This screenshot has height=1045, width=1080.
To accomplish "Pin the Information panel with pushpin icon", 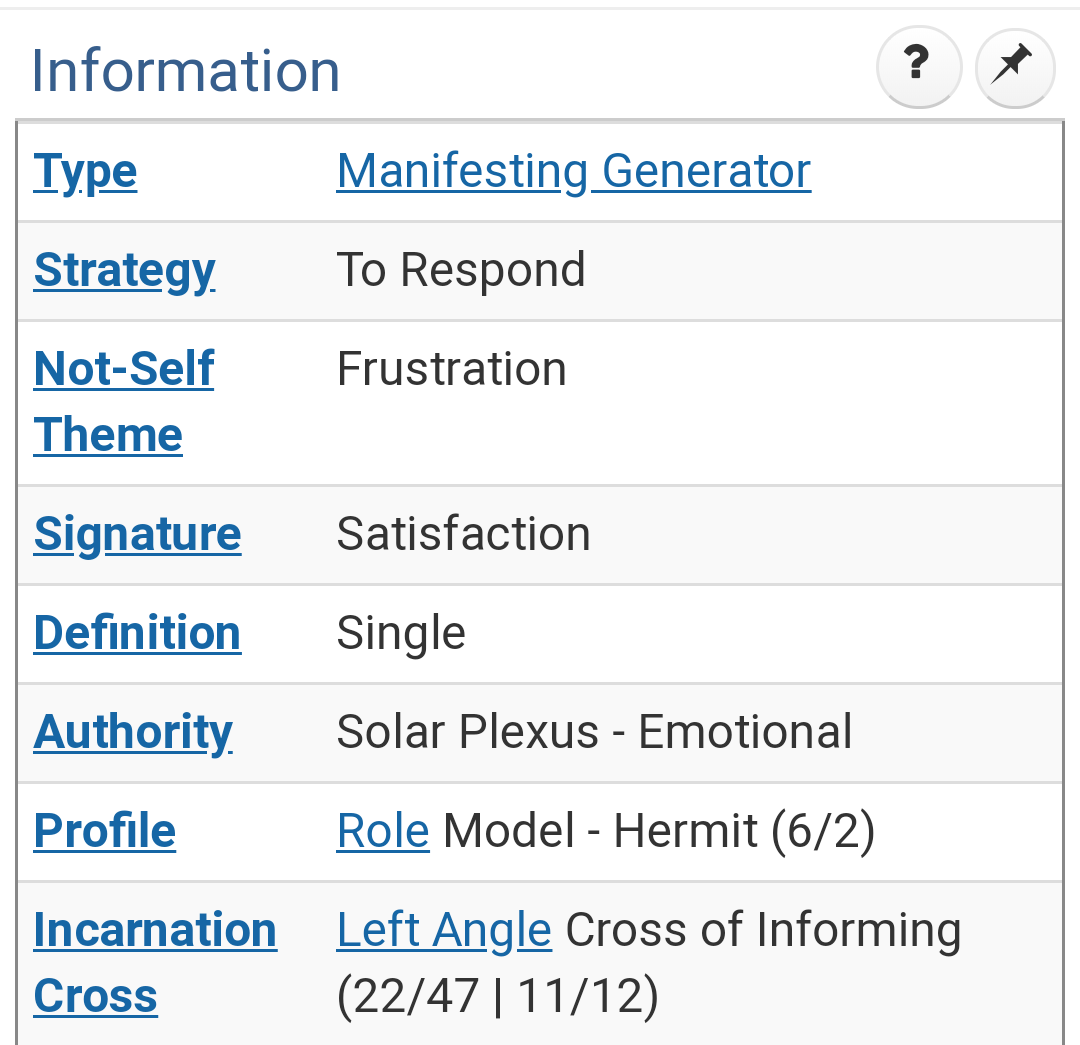I will (x=1015, y=67).
